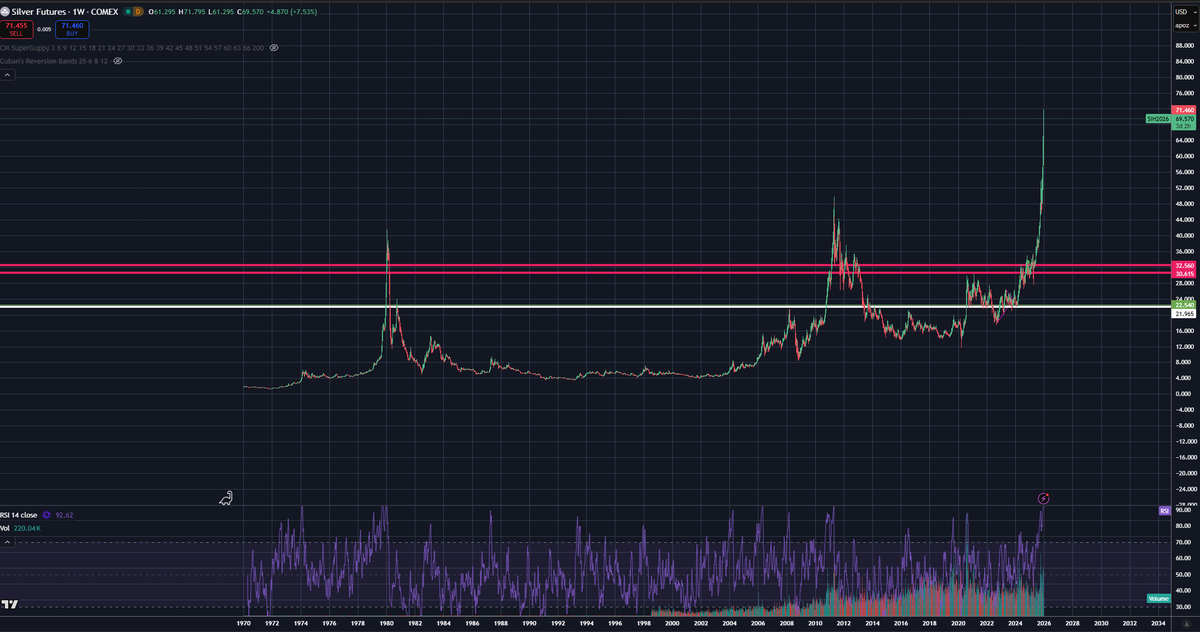Click the high price H71.795
This screenshot has width=1200, height=632.
click(192, 12)
